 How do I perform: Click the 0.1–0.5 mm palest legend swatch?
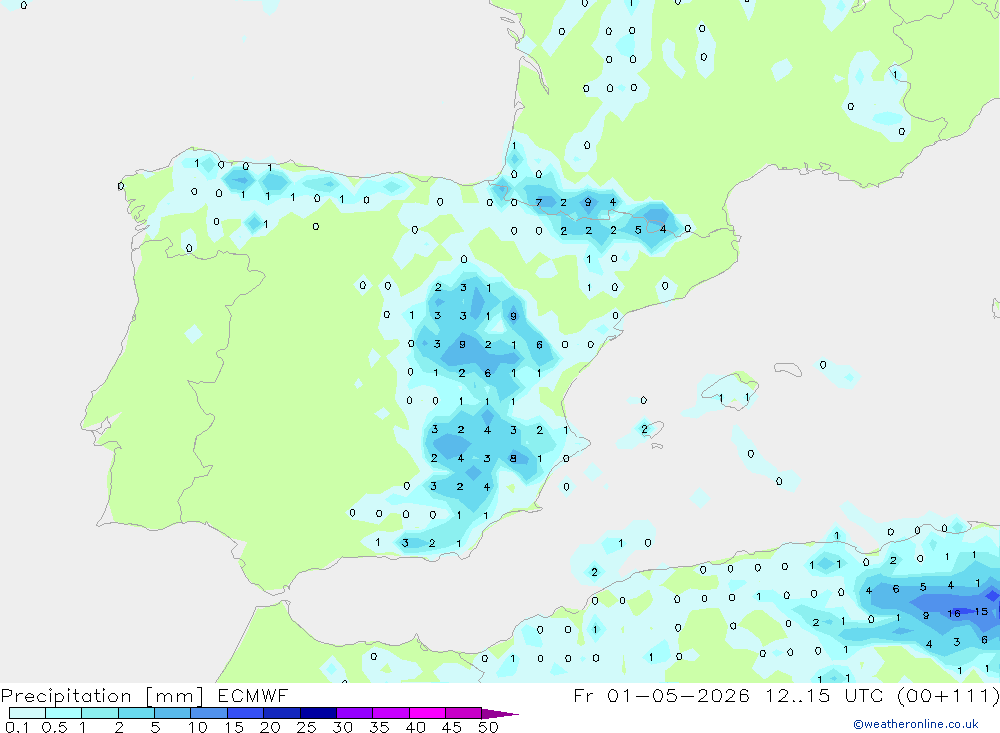(x=27, y=713)
